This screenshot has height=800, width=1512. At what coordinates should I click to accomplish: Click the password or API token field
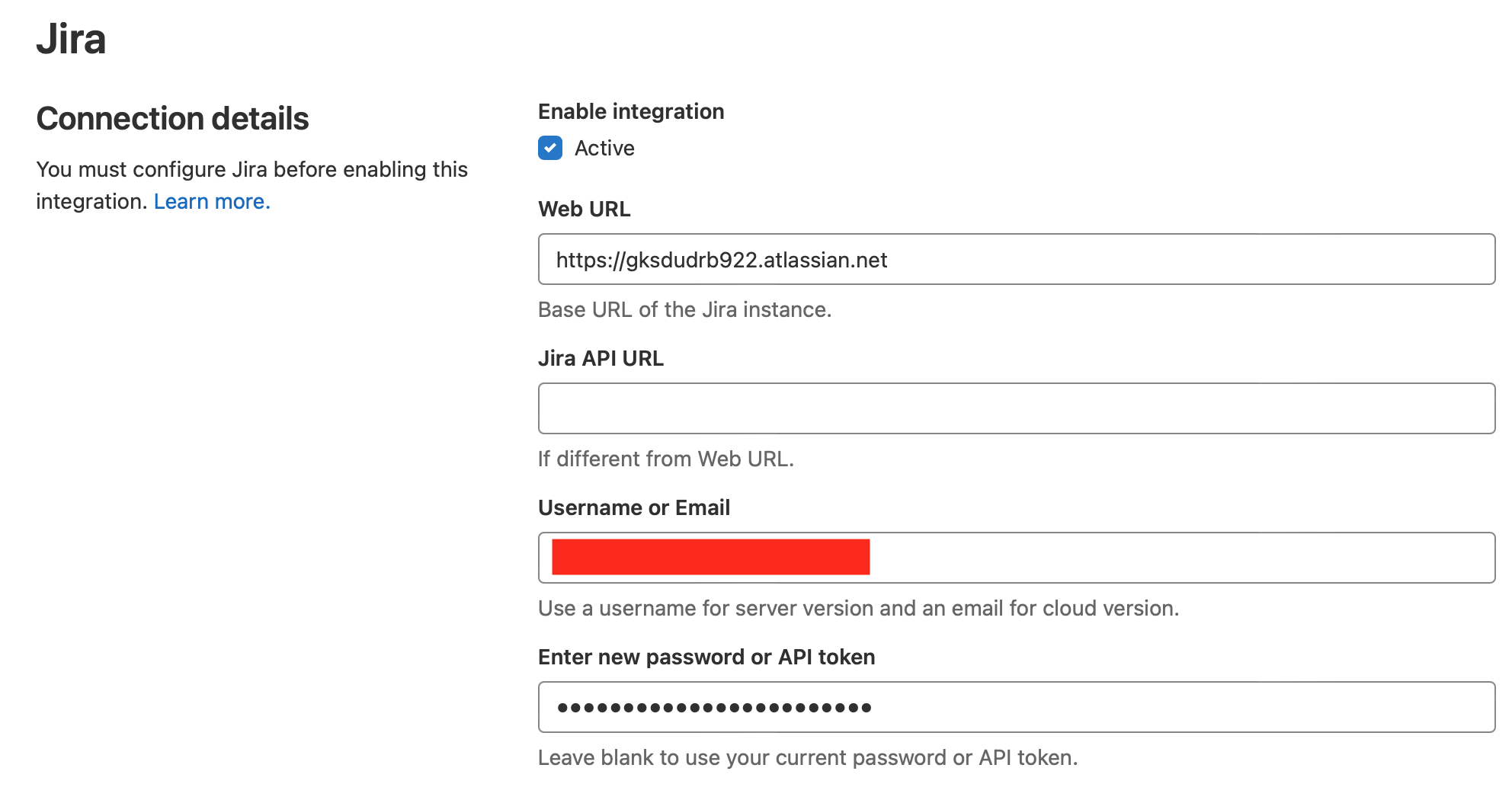pos(1017,707)
